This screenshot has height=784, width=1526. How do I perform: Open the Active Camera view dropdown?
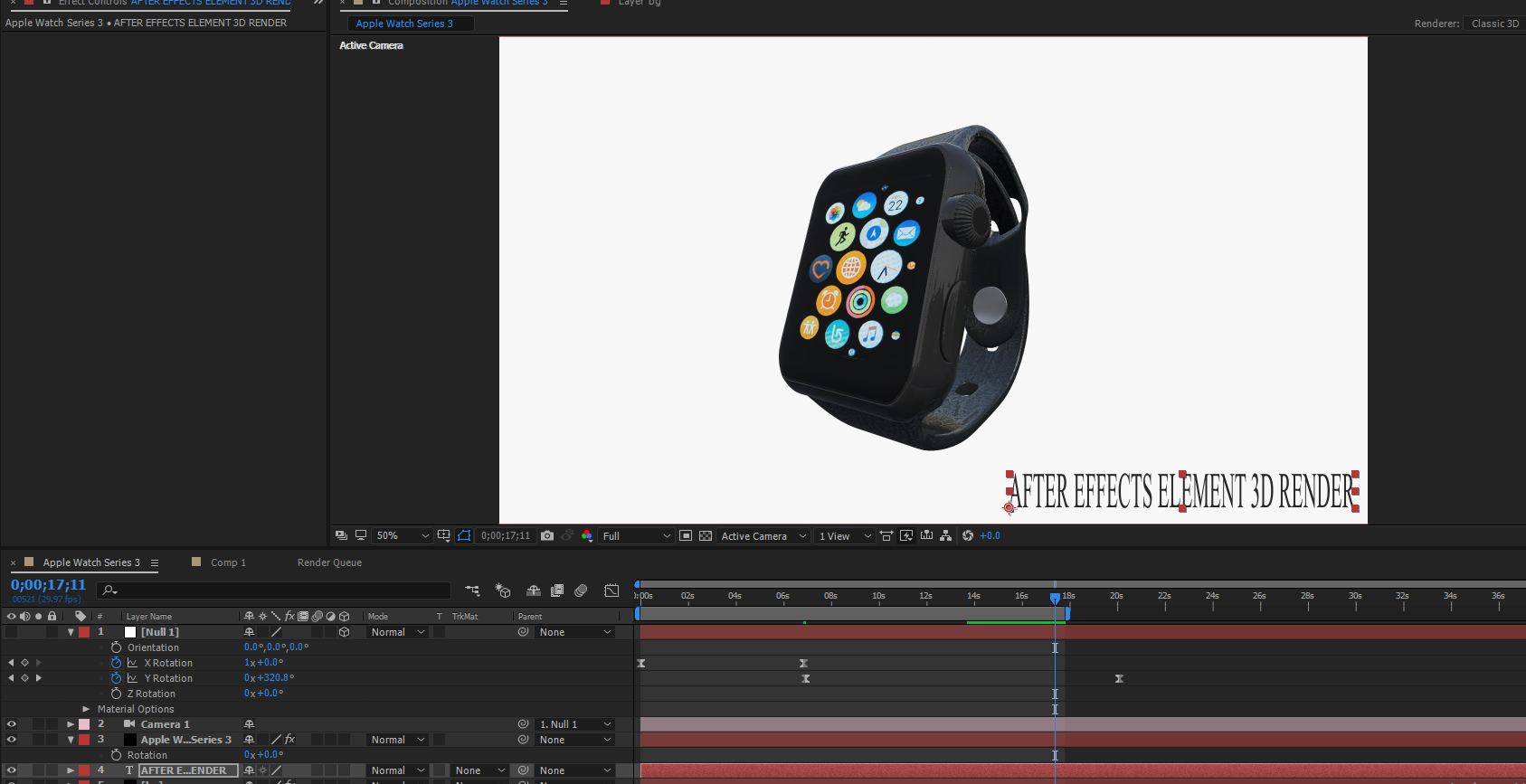click(763, 535)
